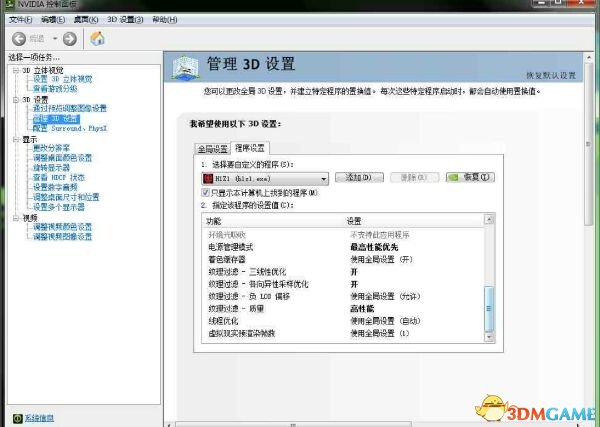Toggle 只显示本计算机上找到的程序 checkbox
600x427 pixels.
click(x=205, y=192)
